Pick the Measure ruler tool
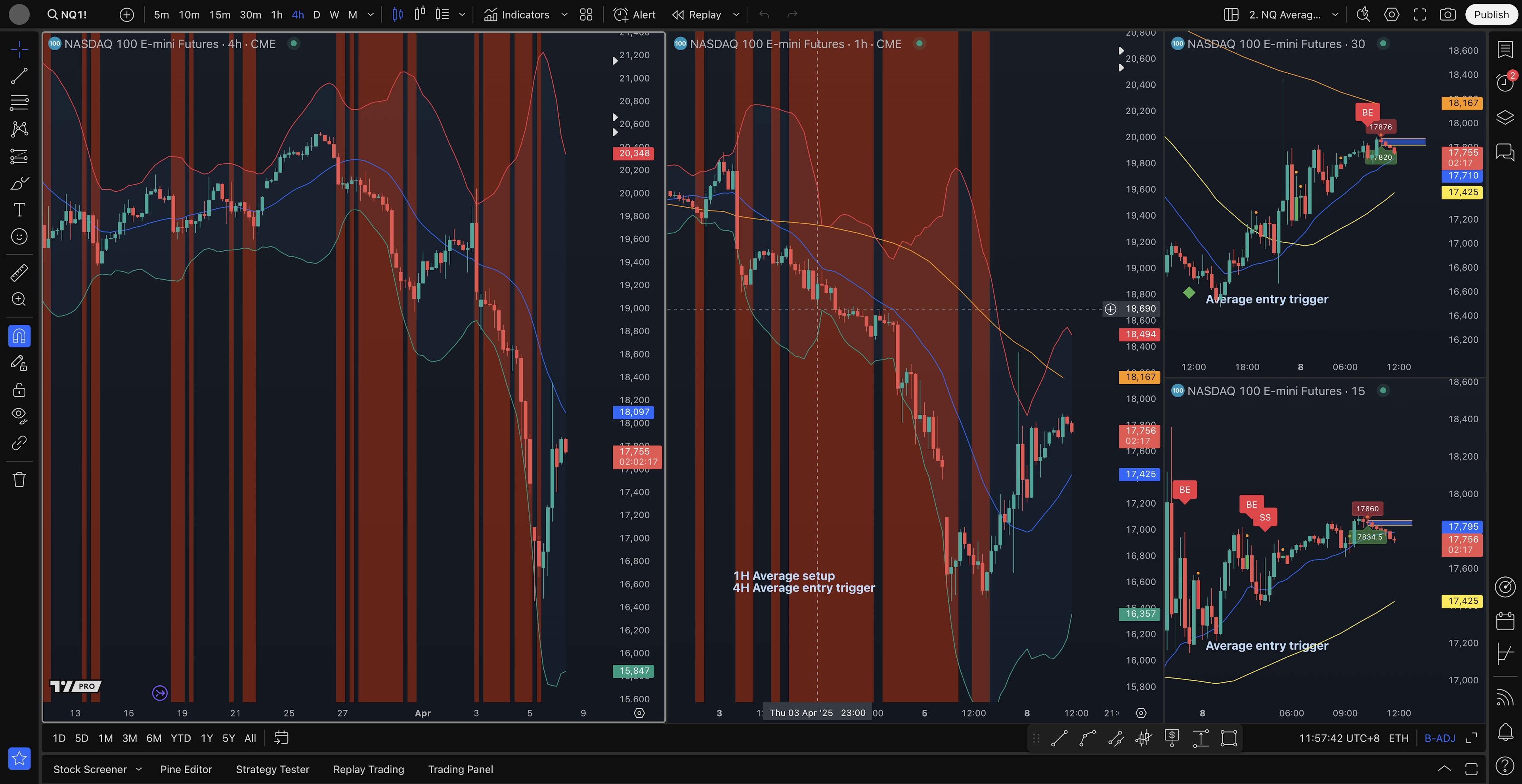 tap(19, 273)
